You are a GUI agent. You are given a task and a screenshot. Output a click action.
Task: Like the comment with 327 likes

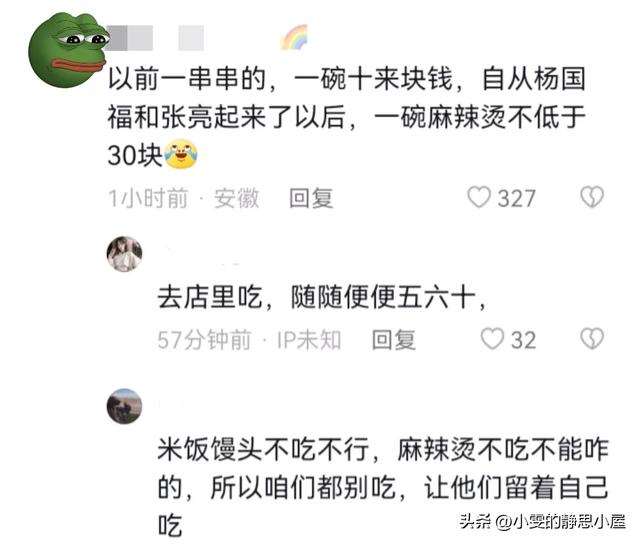point(479,197)
